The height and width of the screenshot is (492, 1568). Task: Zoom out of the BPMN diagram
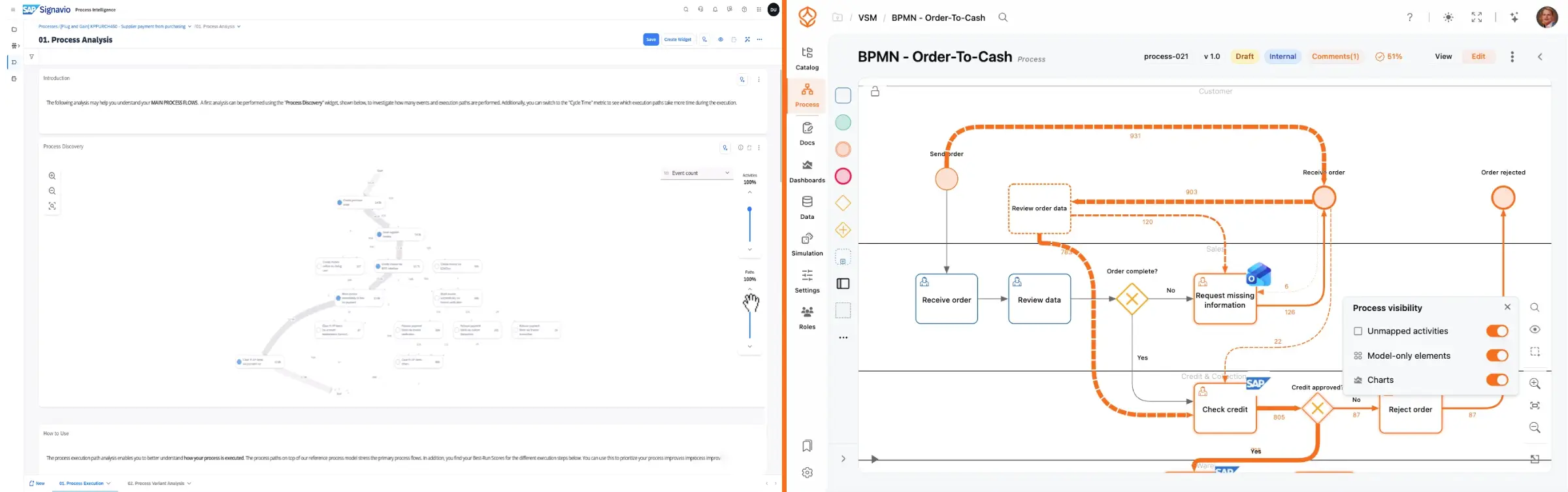(1535, 428)
